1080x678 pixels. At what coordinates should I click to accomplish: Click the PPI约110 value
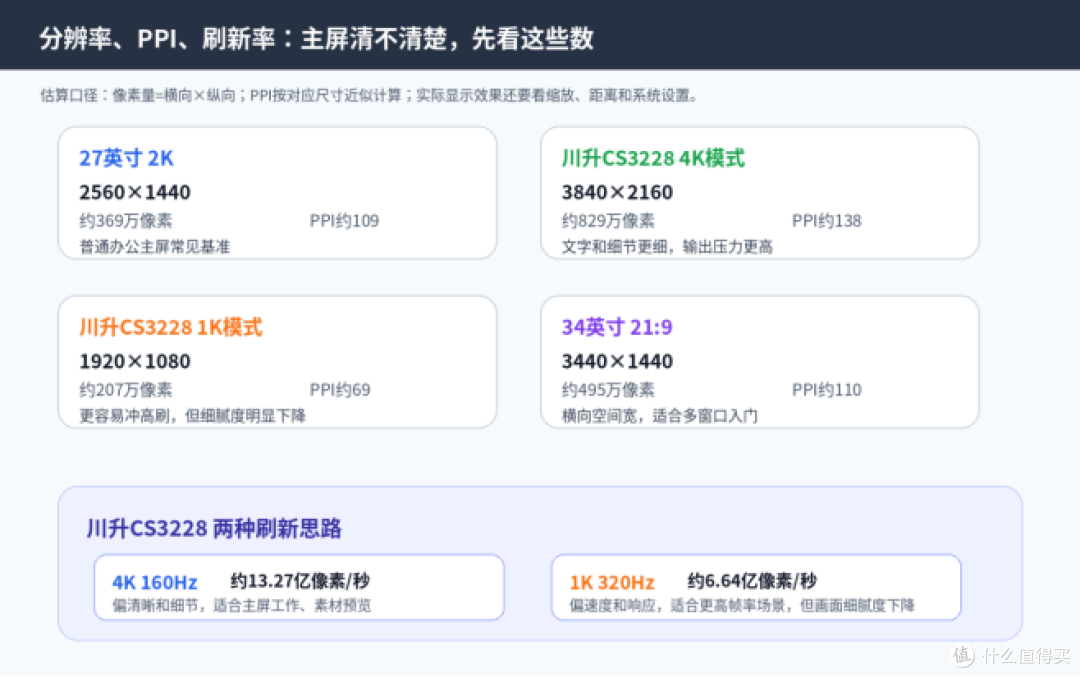(827, 390)
